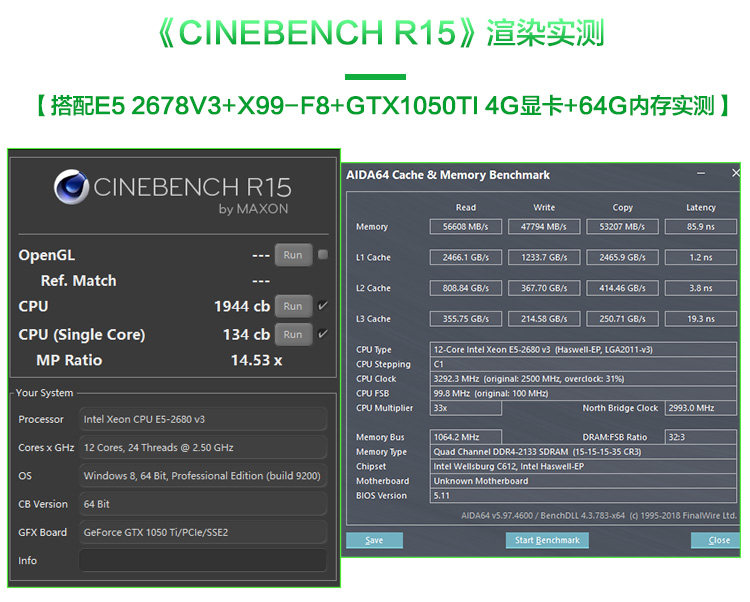Click AIDA64 v5.97.4600 version footer text
Screen dimensions: 750x602
[x=599, y=515]
